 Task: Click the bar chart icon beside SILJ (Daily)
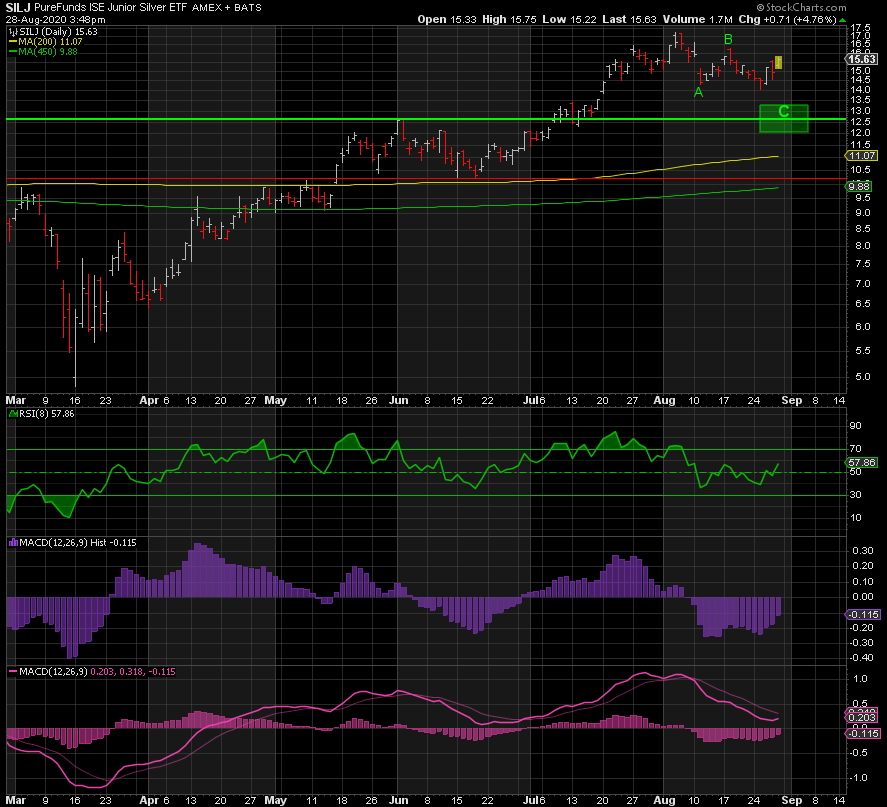pos(13,32)
